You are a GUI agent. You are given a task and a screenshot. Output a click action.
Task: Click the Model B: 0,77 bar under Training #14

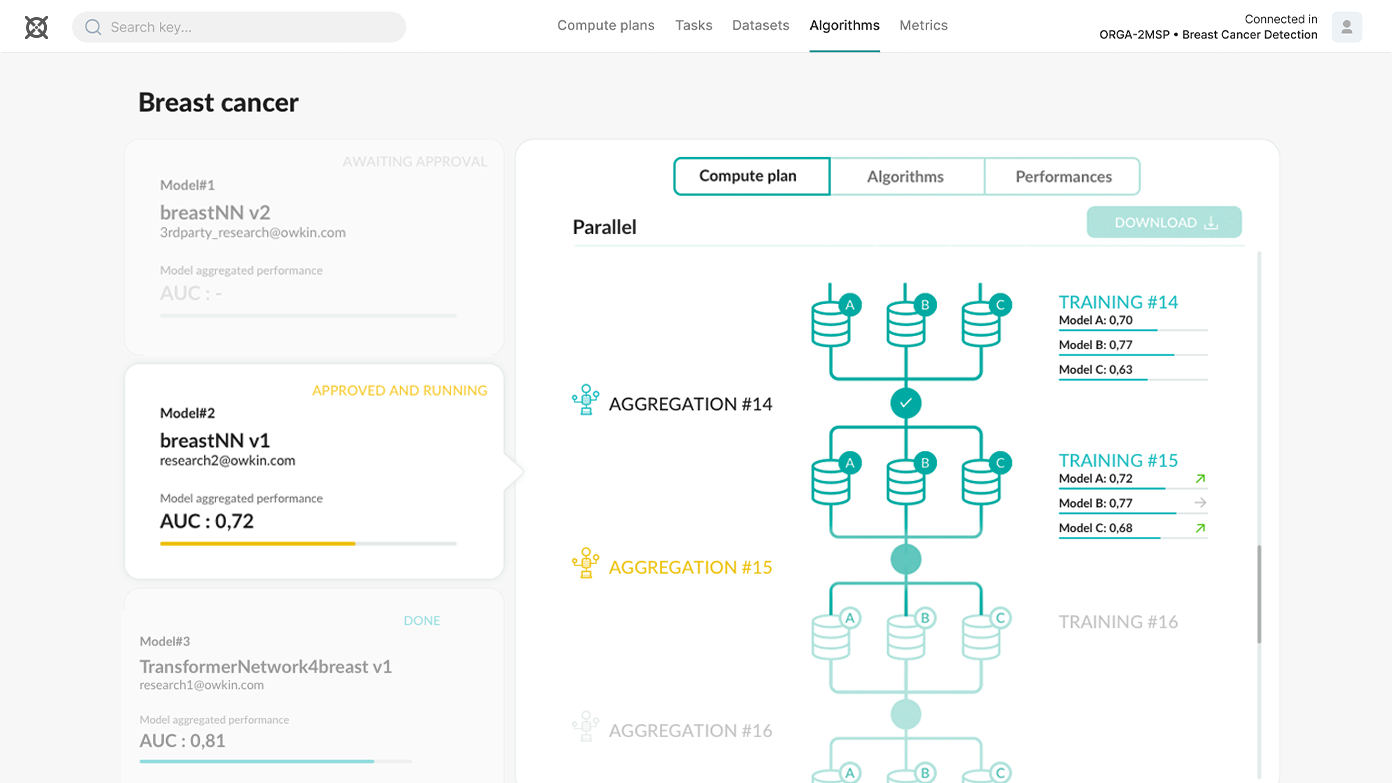[1133, 354]
